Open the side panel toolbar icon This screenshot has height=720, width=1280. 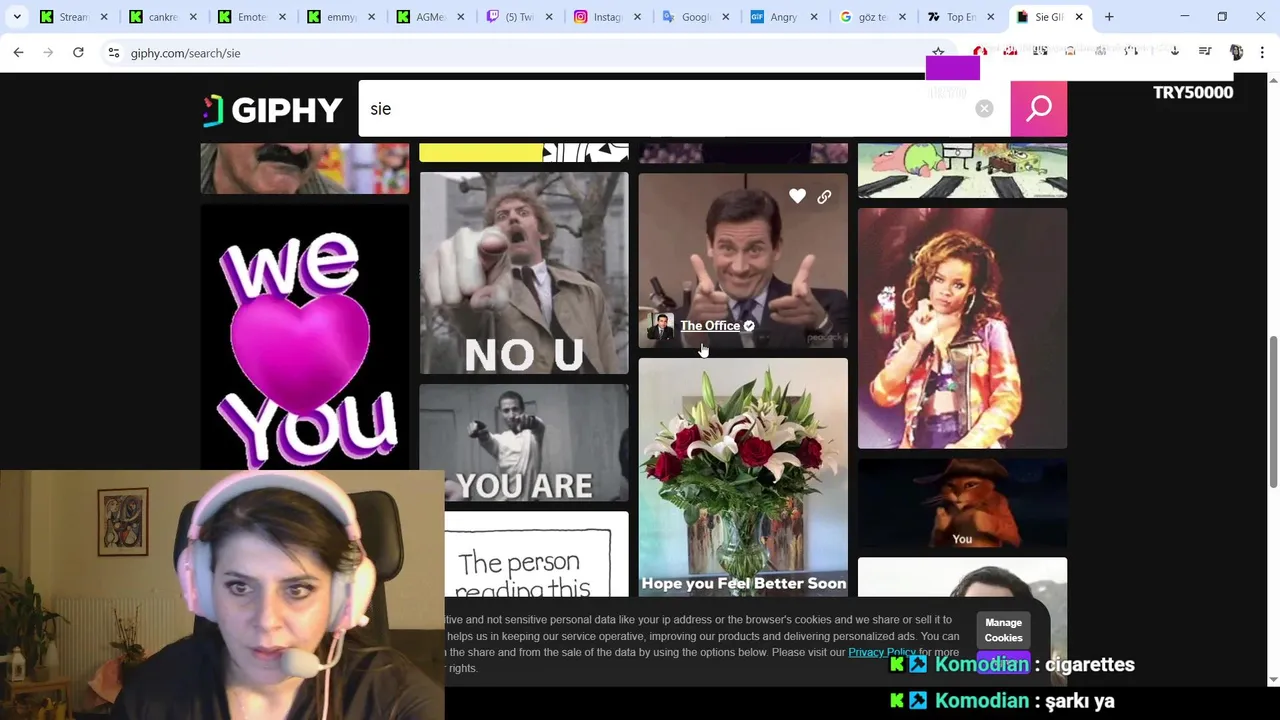coord(1205,52)
